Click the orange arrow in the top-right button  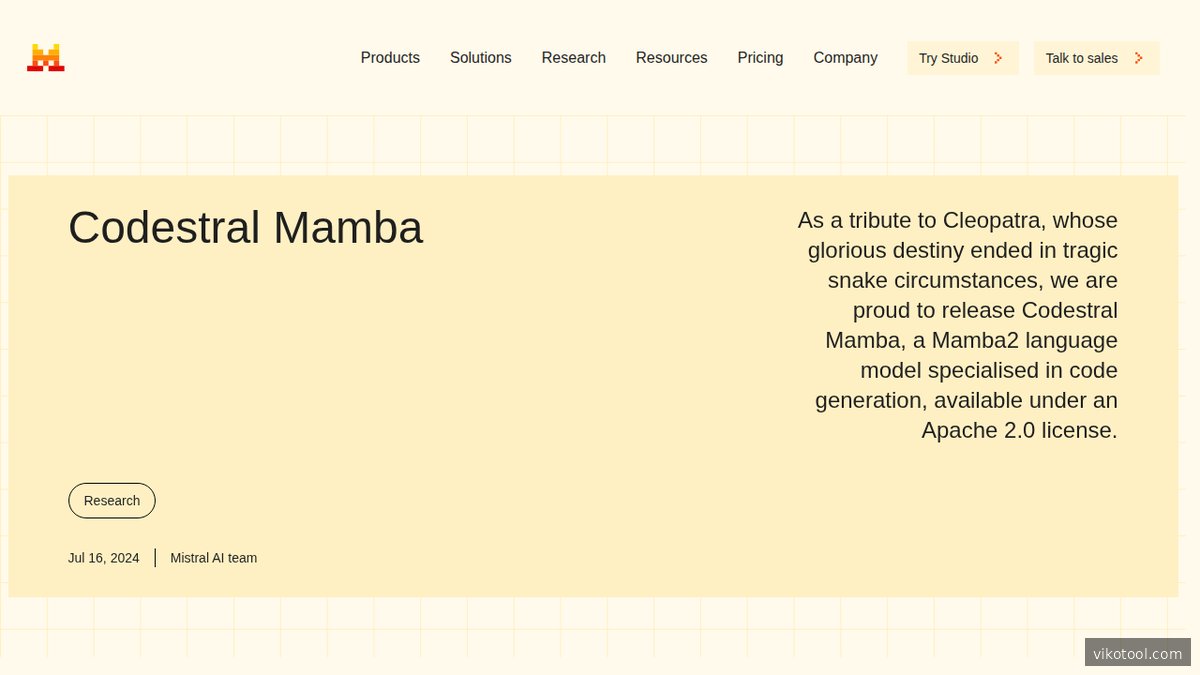pyautogui.click(x=1137, y=58)
